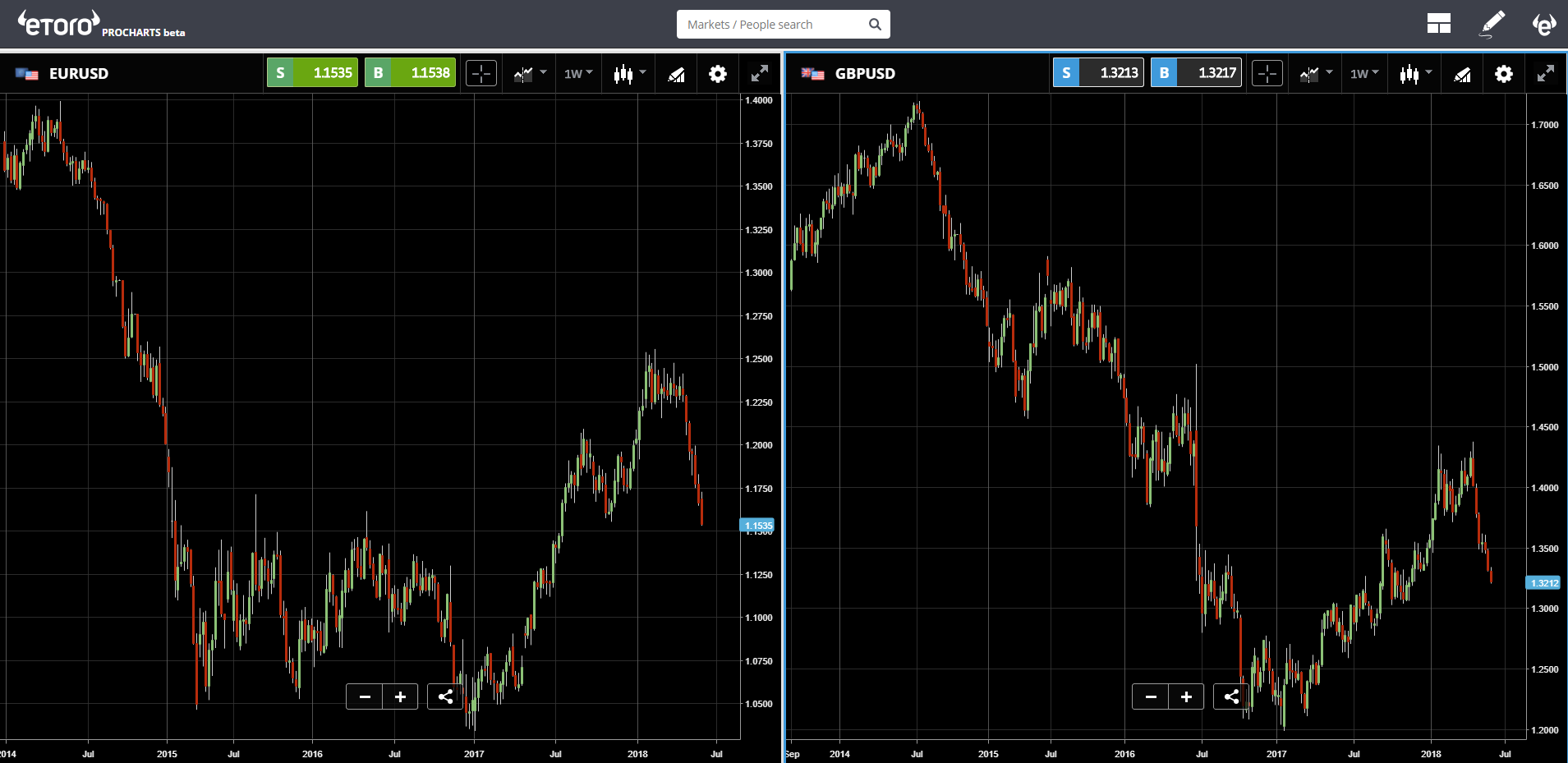1568x763 pixels.
Task: Select the drawing pencil tool in header
Action: click(1492, 24)
